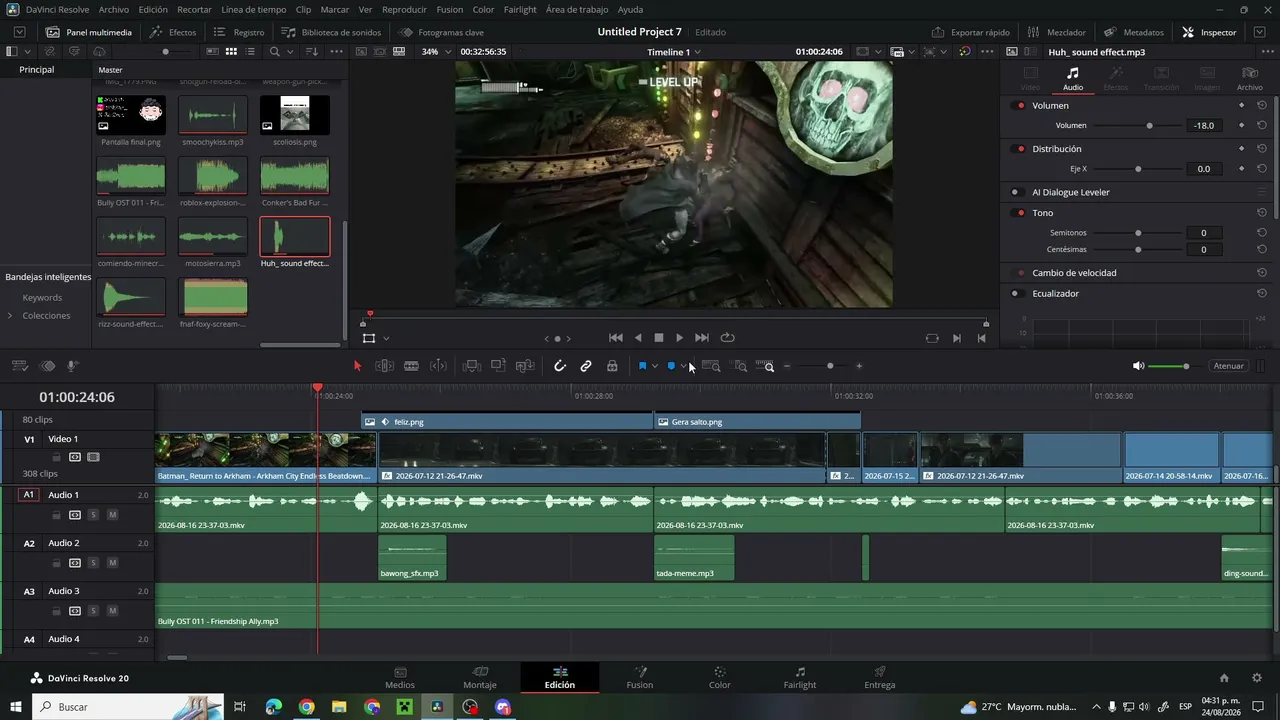The width and height of the screenshot is (1280, 720).
Task: Play the timeline forward
Action: (x=680, y=338)
